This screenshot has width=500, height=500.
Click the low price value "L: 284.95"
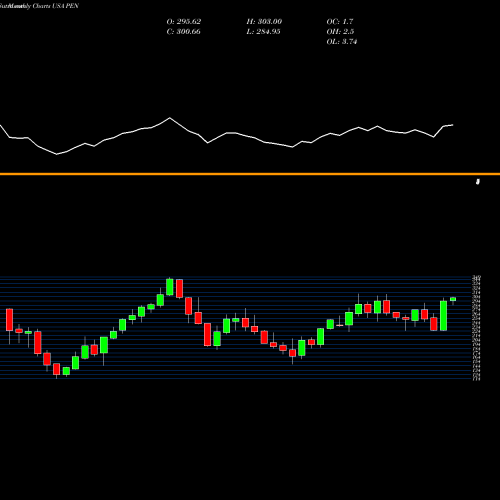[263, 32]
